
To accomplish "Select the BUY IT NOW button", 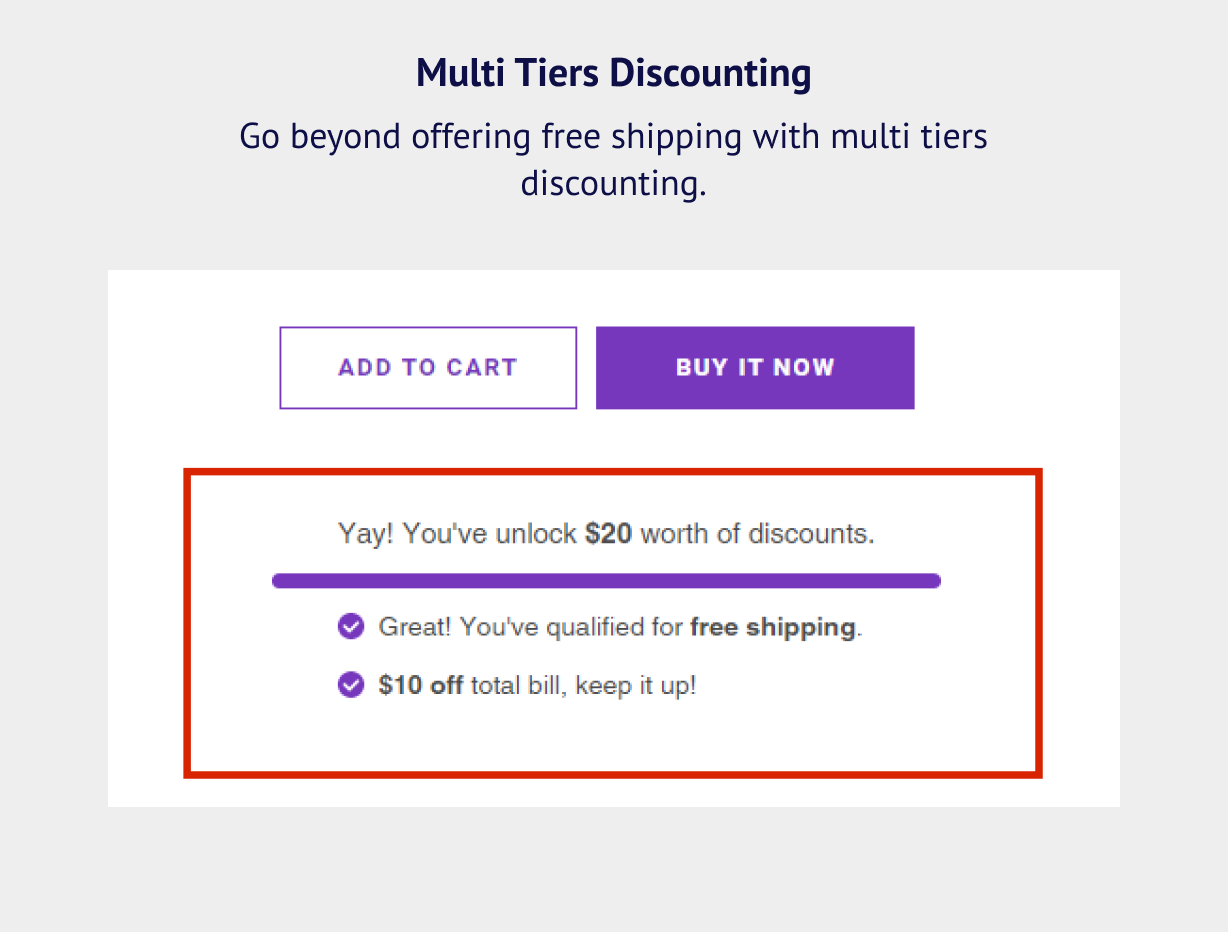I will [x=755, y=368].
